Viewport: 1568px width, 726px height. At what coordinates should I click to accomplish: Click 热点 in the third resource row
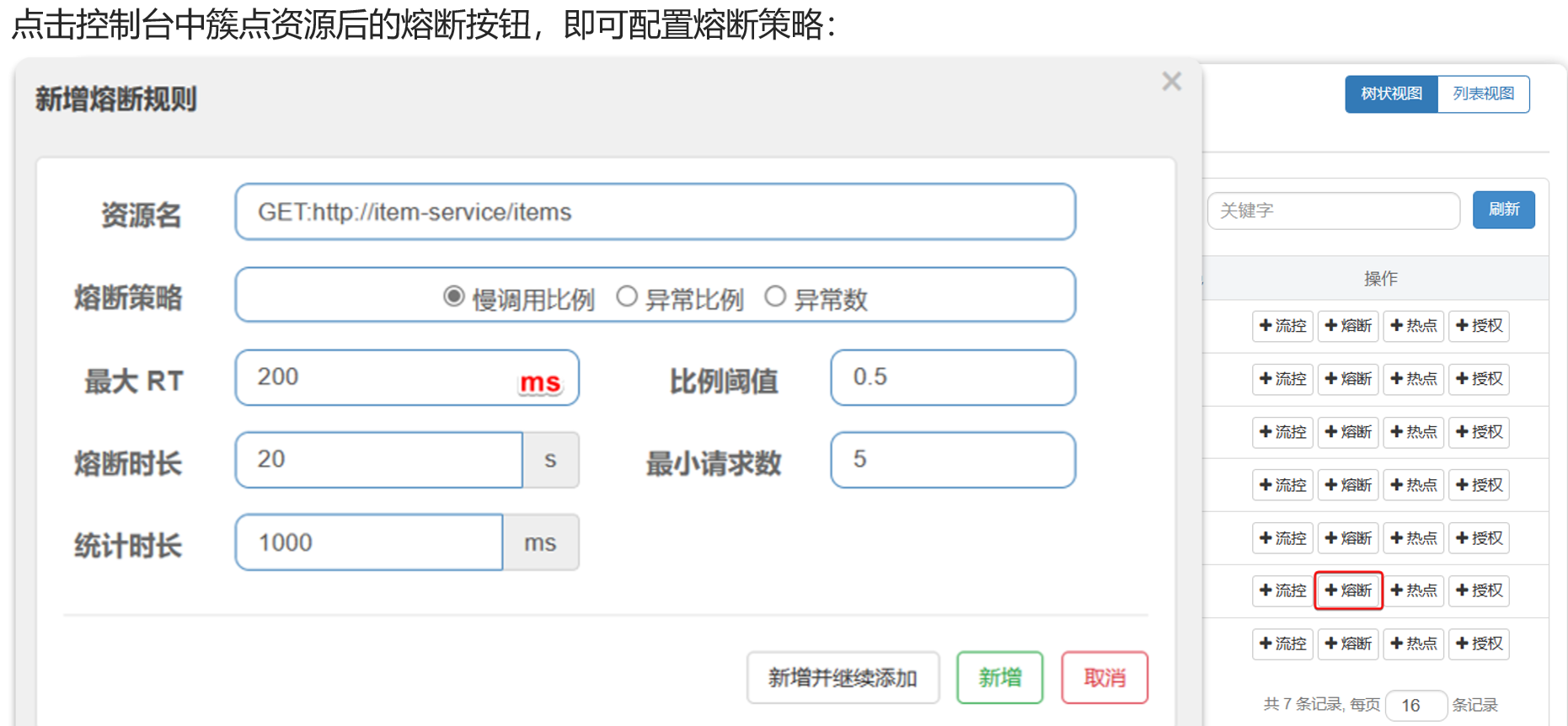[x=1414, y=432]
